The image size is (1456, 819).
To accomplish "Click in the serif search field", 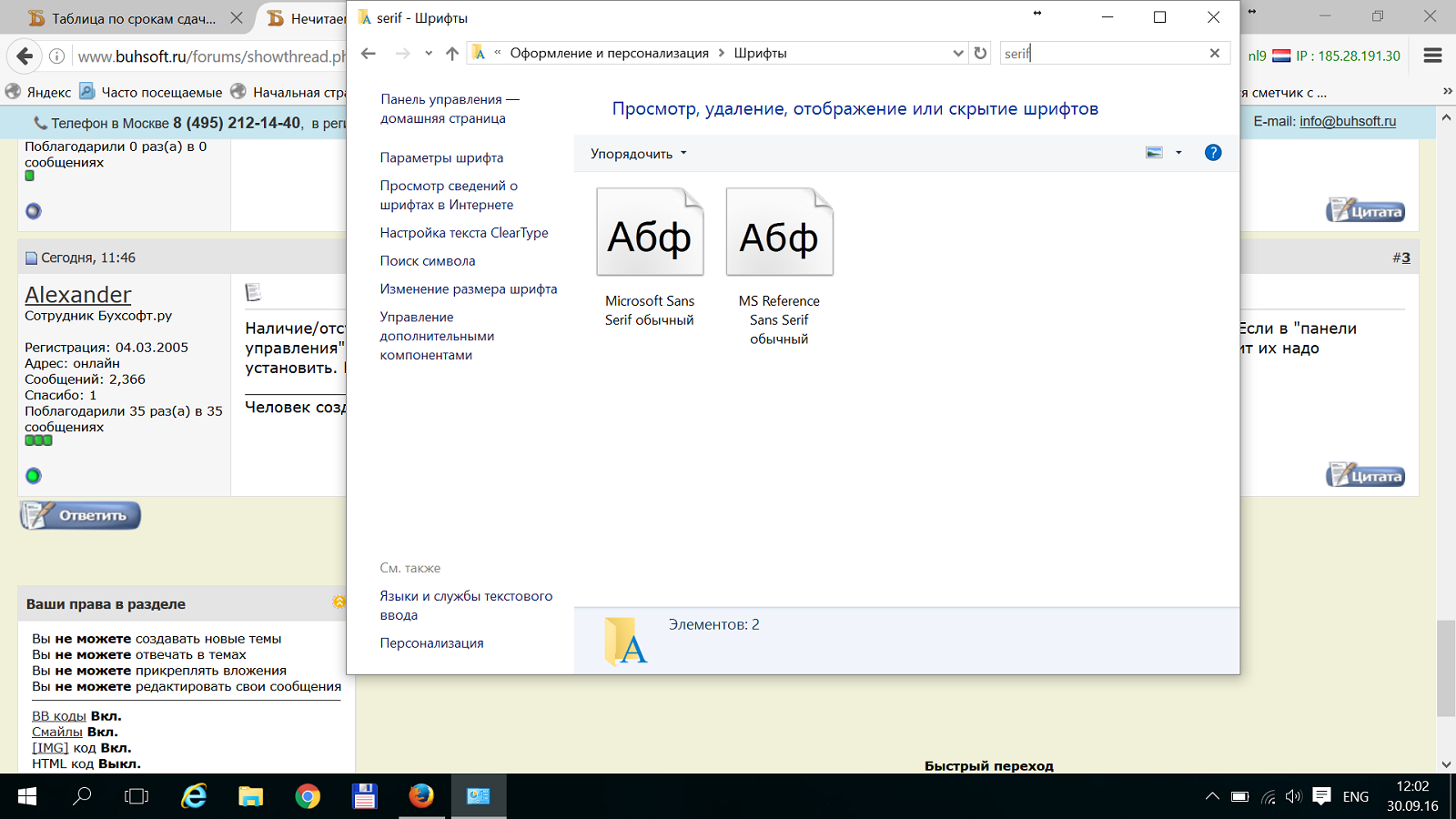I will click(1101, 54).
